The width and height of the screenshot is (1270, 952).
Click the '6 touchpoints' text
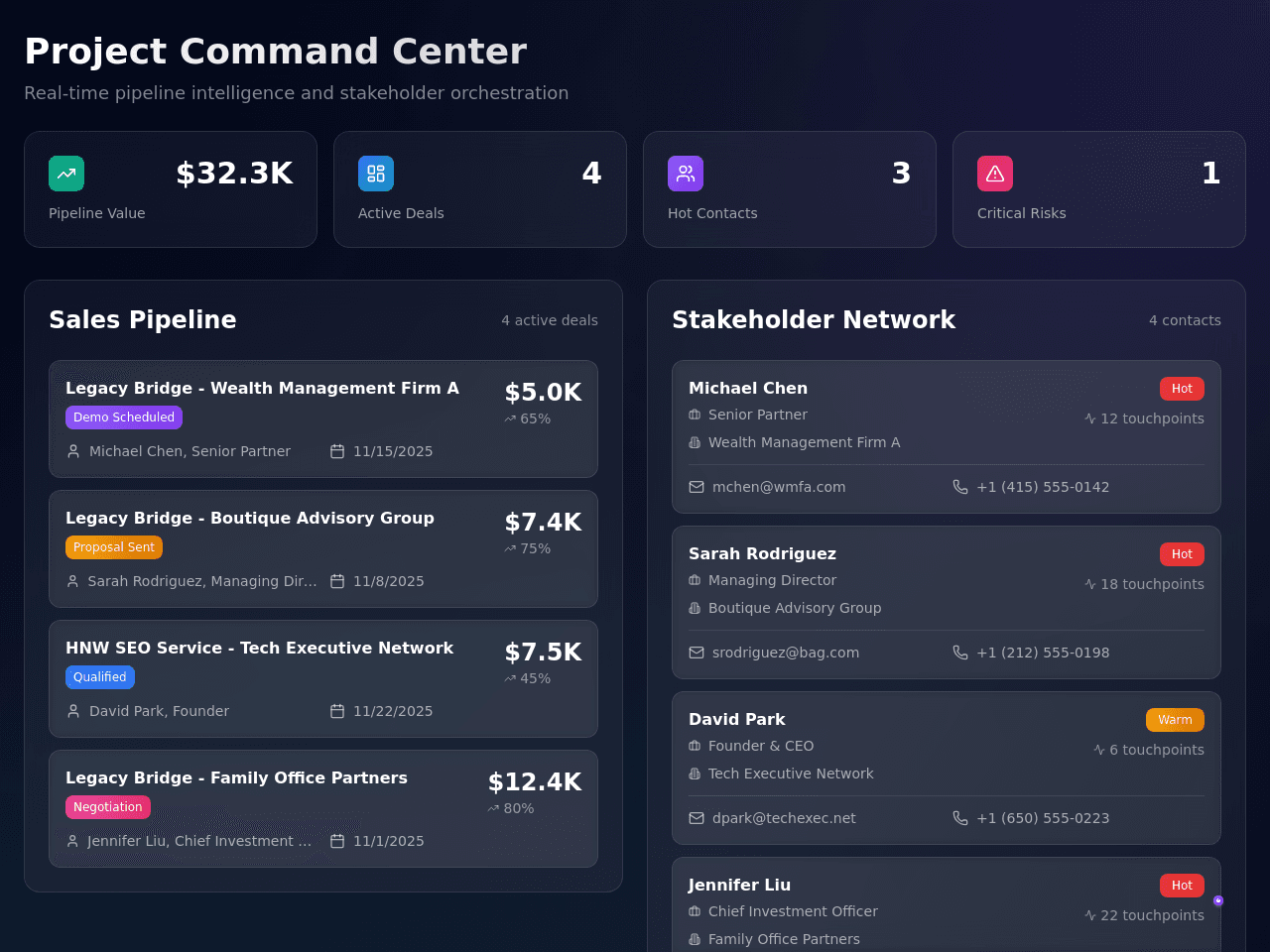pyautogui.click(x=1157, y=750)
